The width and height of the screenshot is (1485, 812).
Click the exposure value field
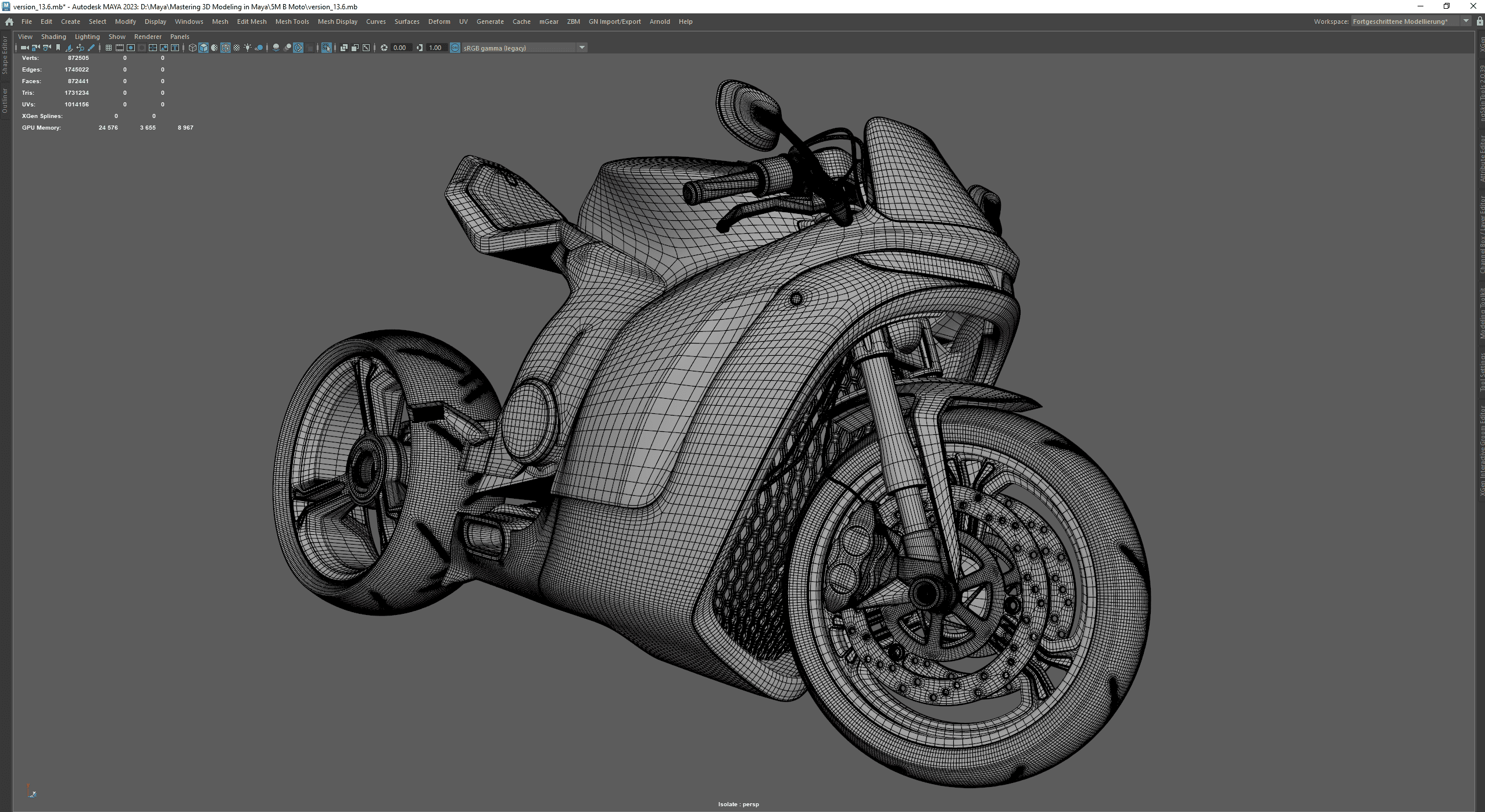(x=400, y=48)
